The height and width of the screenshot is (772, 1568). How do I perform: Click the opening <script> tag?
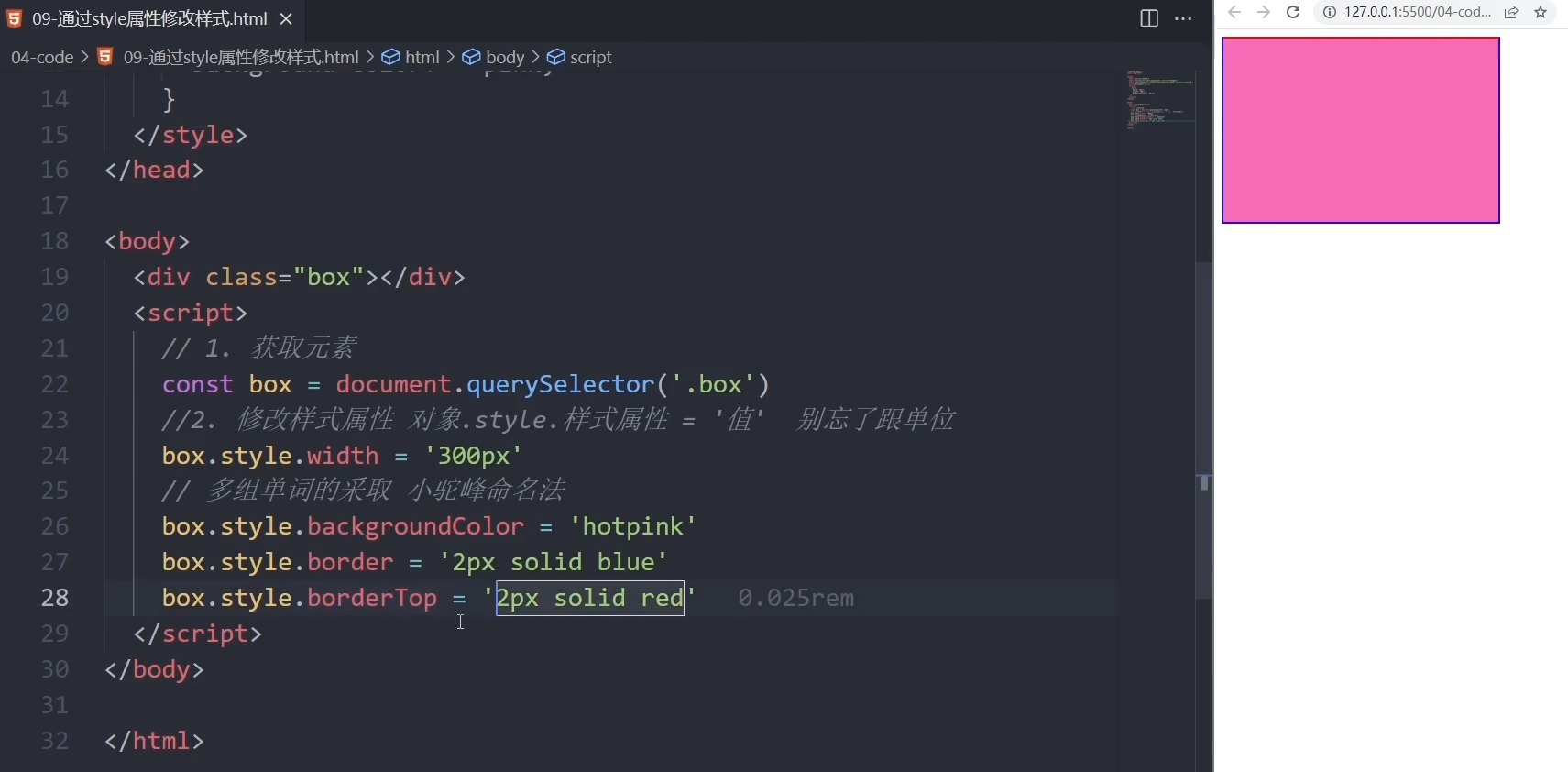191,313
